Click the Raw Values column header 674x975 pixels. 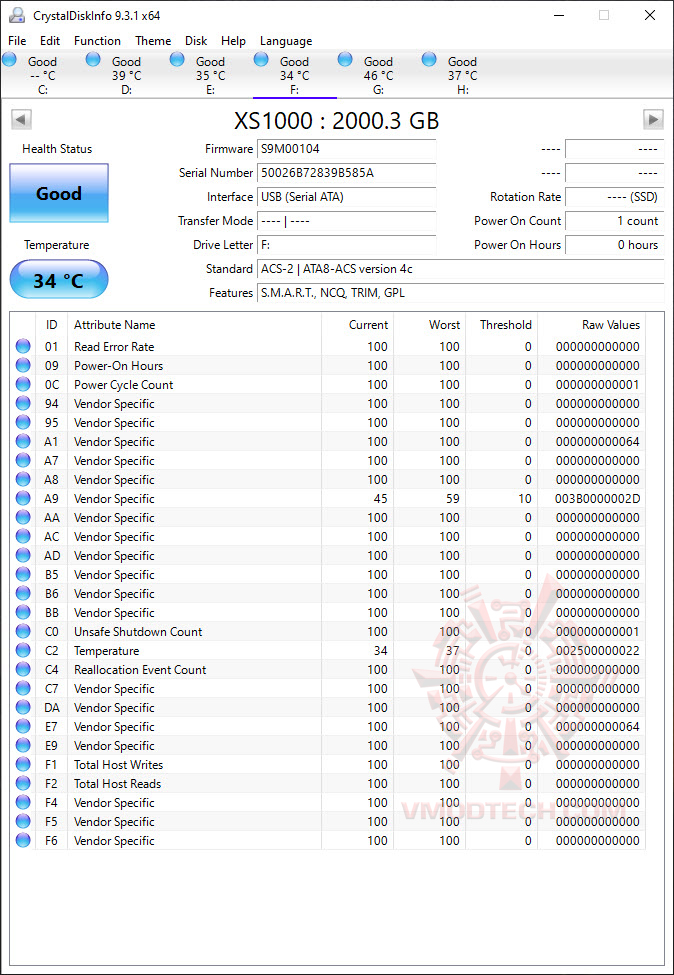pos(592,325)
